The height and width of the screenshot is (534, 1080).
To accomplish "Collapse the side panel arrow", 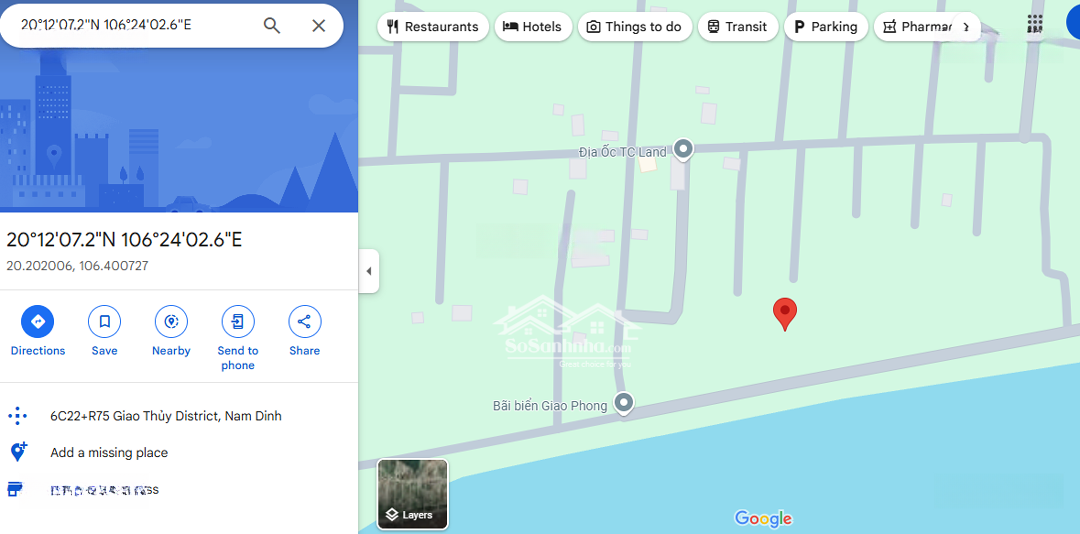I will click(x=368, y=271).
